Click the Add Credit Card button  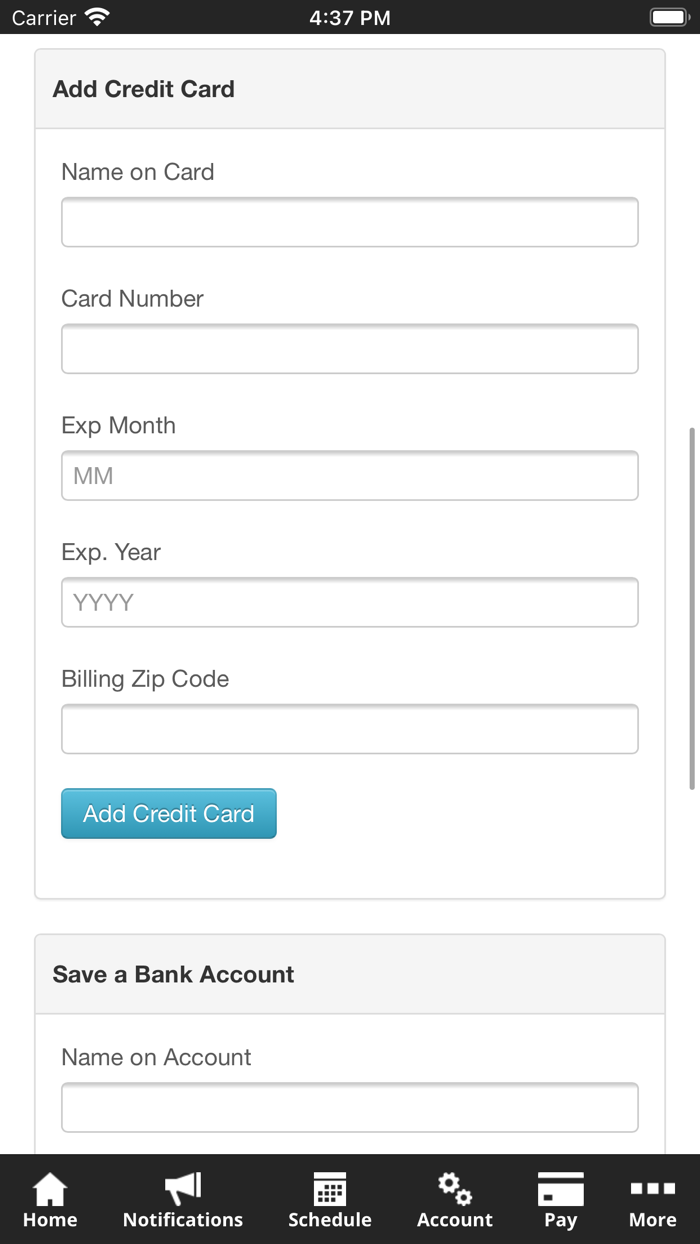pyautogui.click(x=169, y=814)
